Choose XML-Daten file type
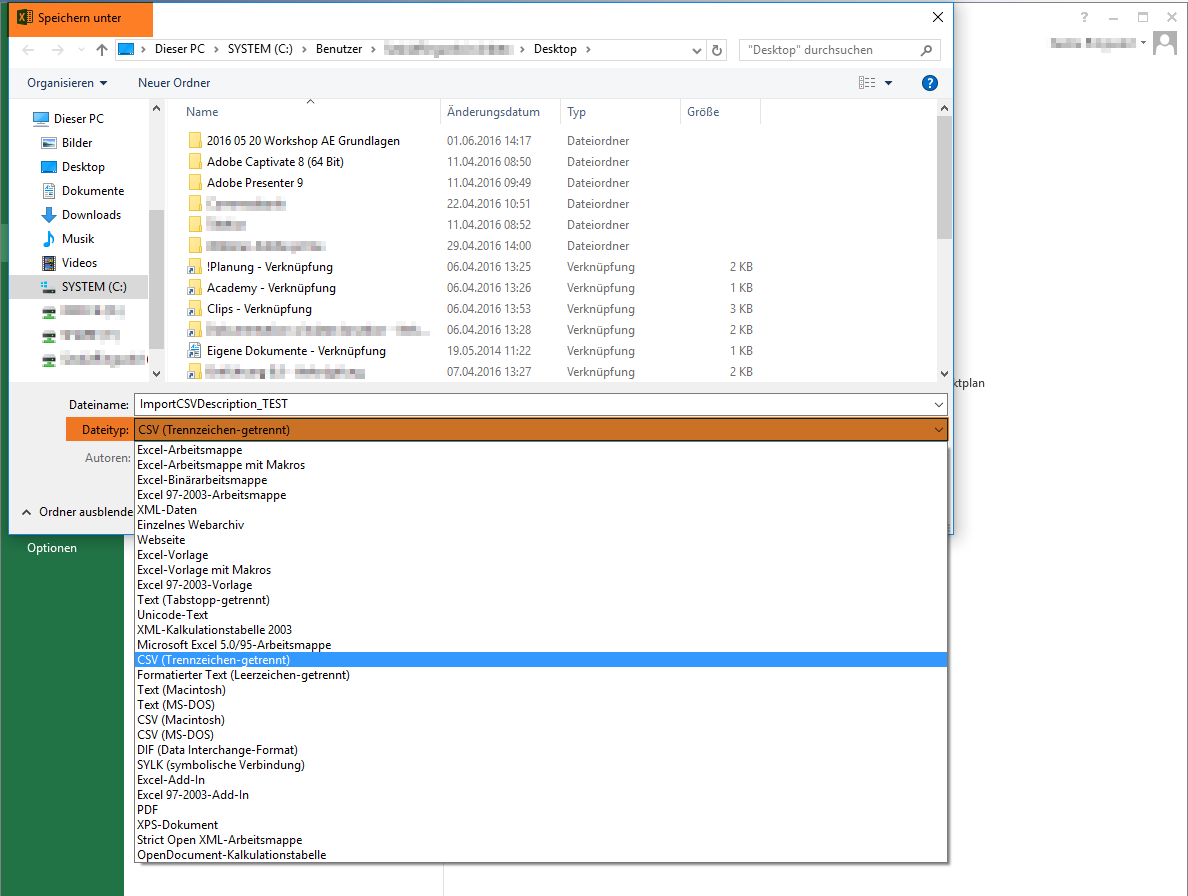 541,510
